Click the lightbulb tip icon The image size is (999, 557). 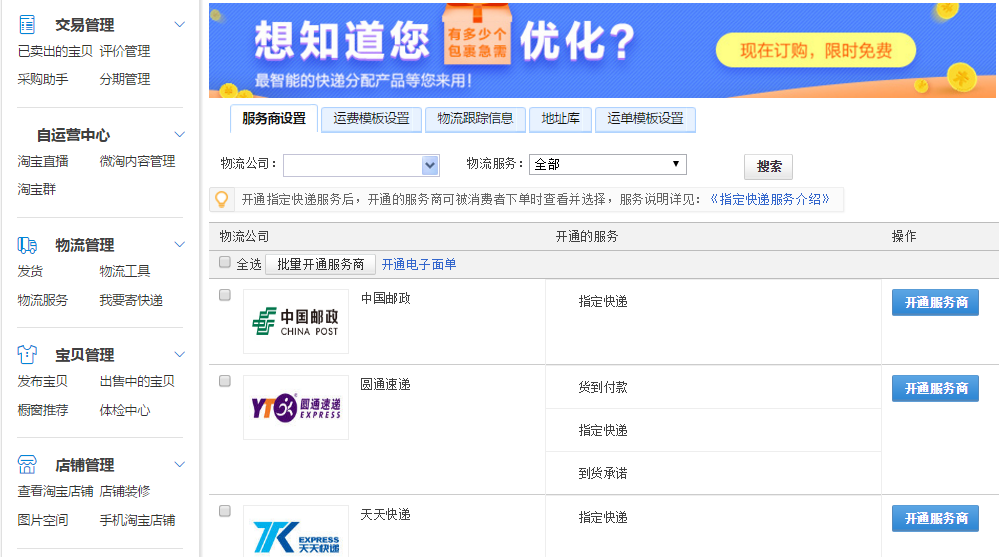222,199
